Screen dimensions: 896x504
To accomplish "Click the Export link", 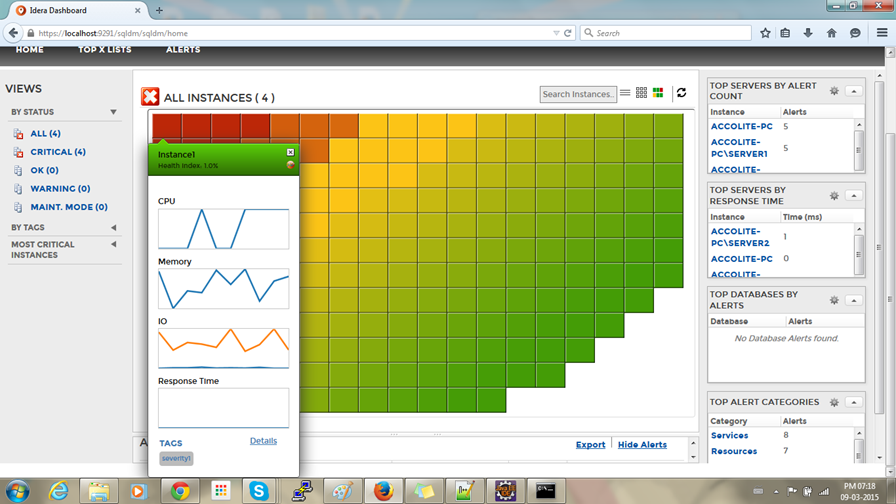I will pos(590,445).
